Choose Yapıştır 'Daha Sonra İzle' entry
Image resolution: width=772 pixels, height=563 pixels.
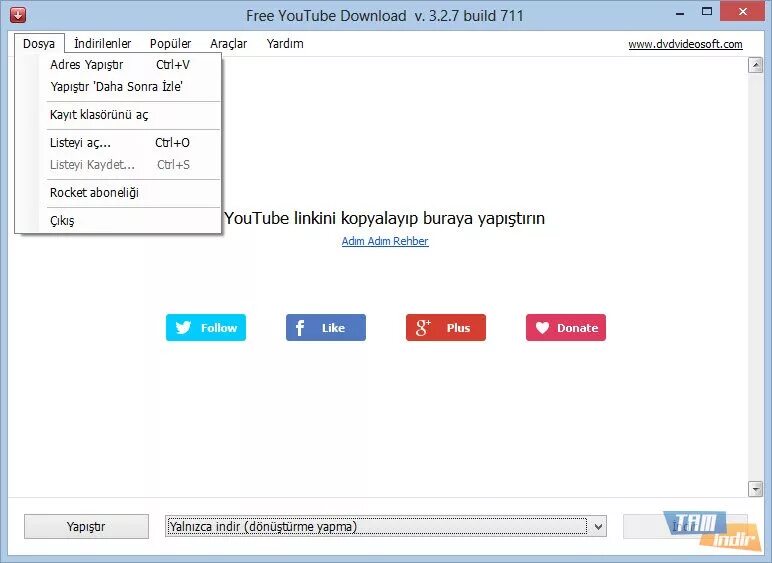coord(116,87)
